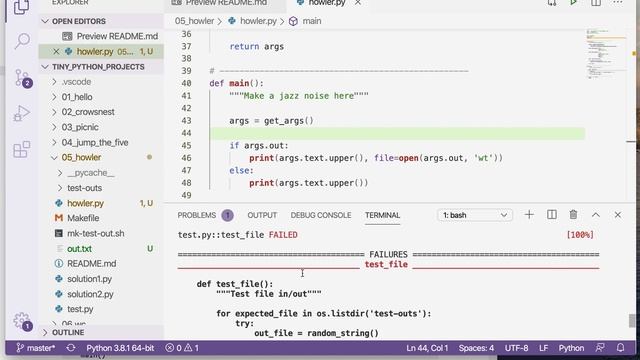Image resolution: width=640 pixels, height=360 pixels.
Task: Select Preview README.md in Open Editors
Action: coord(117,36)
